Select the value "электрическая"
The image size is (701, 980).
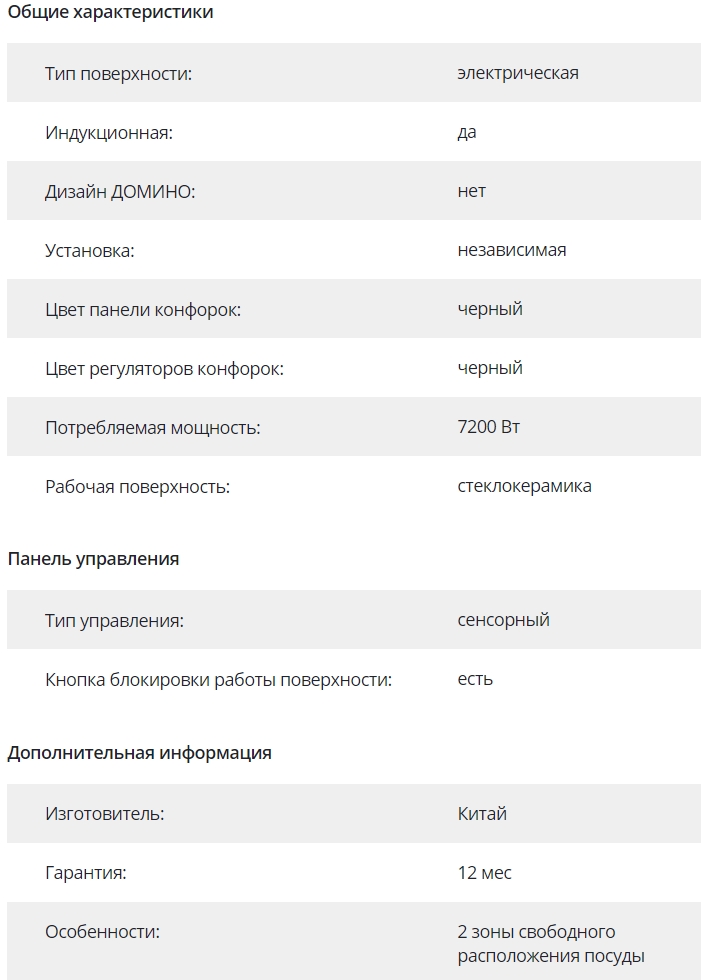point(518,73)
